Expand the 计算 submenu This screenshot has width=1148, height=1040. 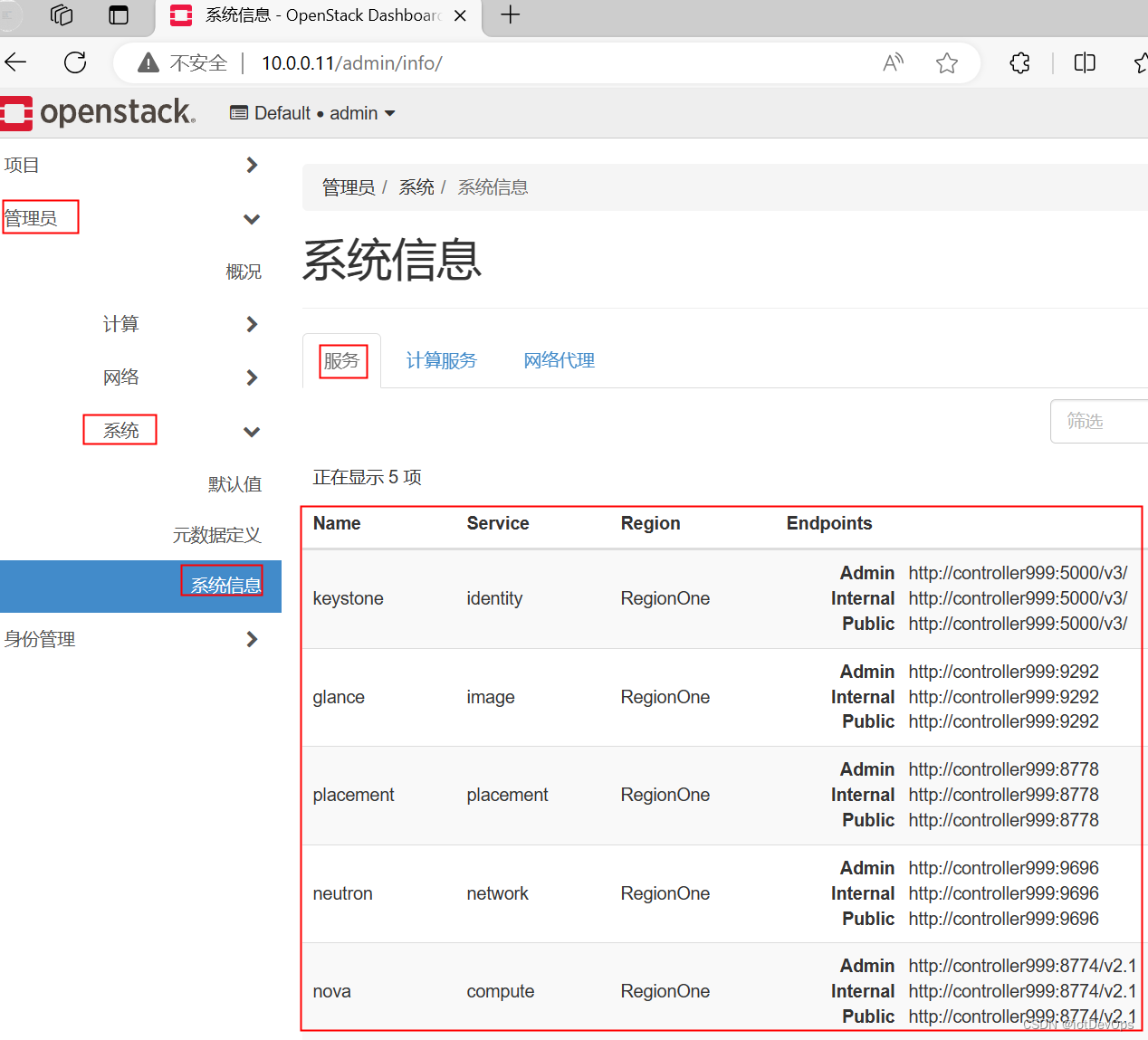180,324
